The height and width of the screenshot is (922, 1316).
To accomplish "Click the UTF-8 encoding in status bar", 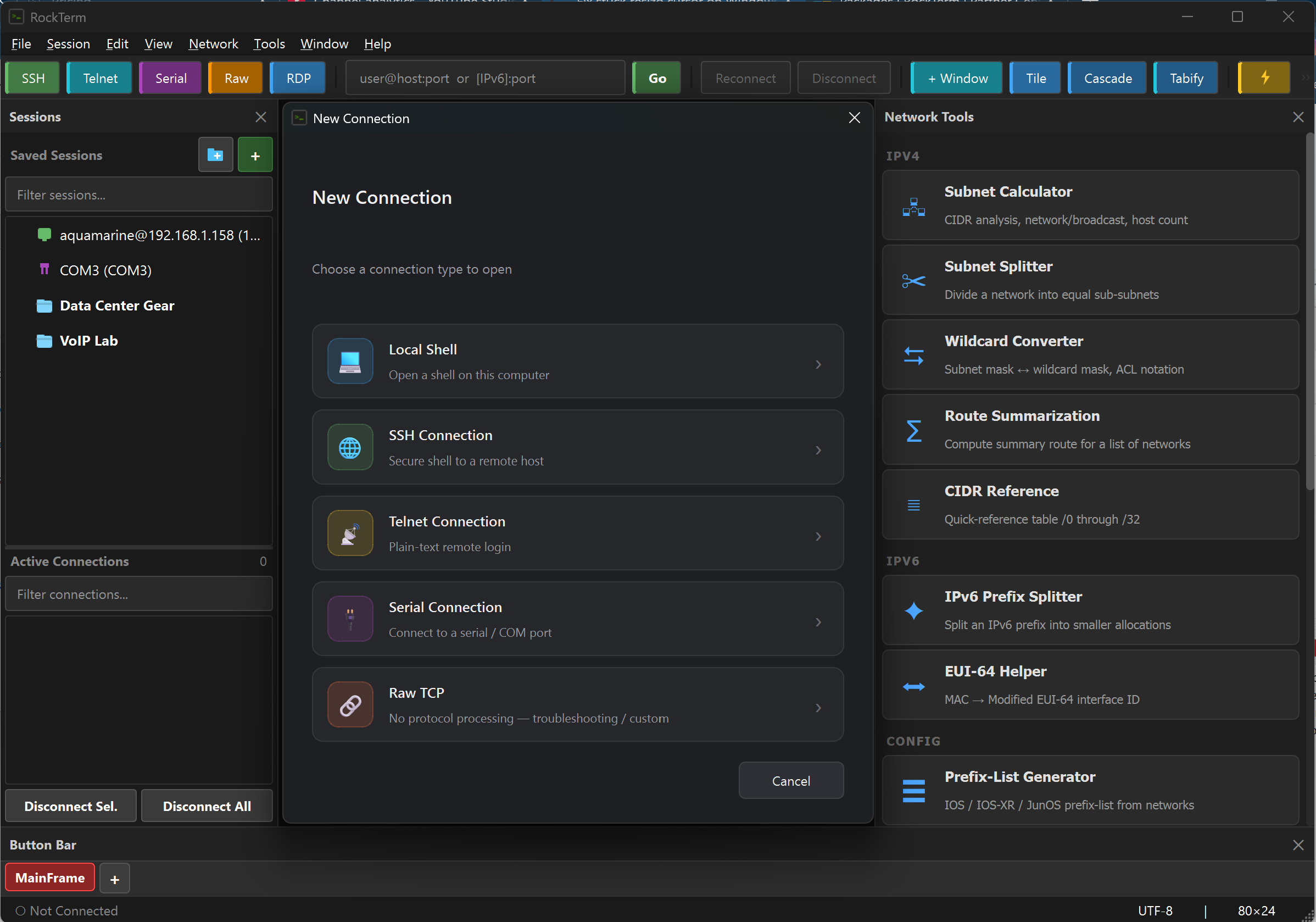I will coord(1155,910).
